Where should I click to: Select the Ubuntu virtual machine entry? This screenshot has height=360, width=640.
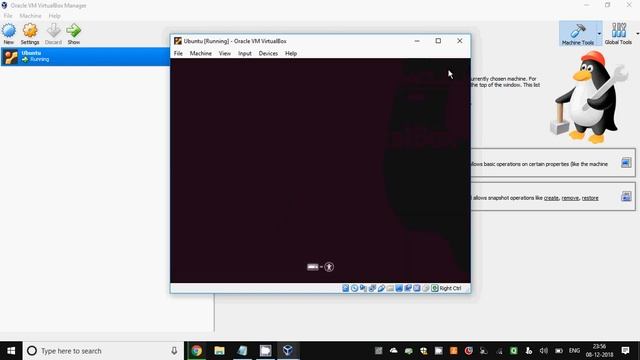point(85,56)
